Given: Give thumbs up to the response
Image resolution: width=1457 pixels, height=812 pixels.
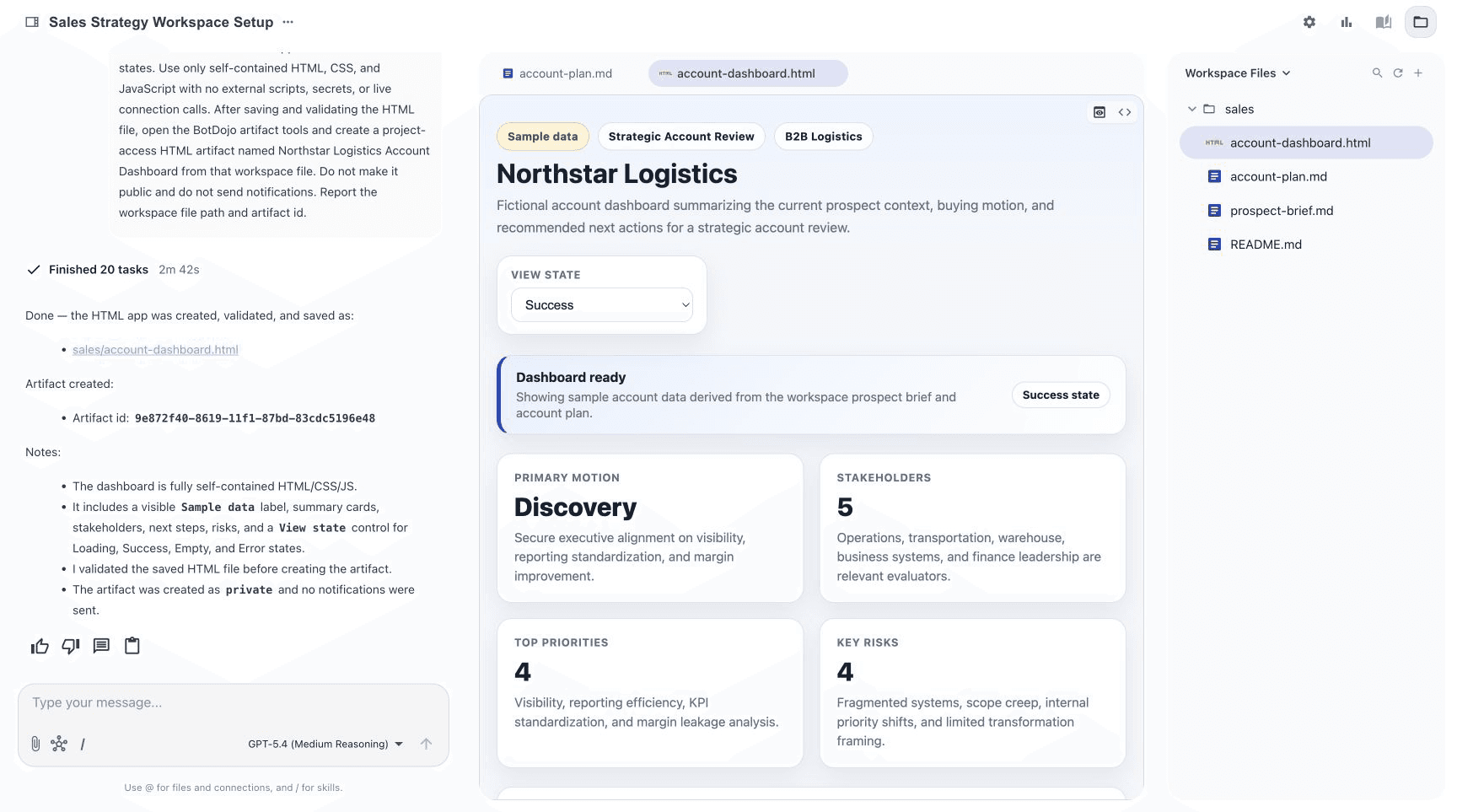Looking at the screenshot, I should coord(40,646).
